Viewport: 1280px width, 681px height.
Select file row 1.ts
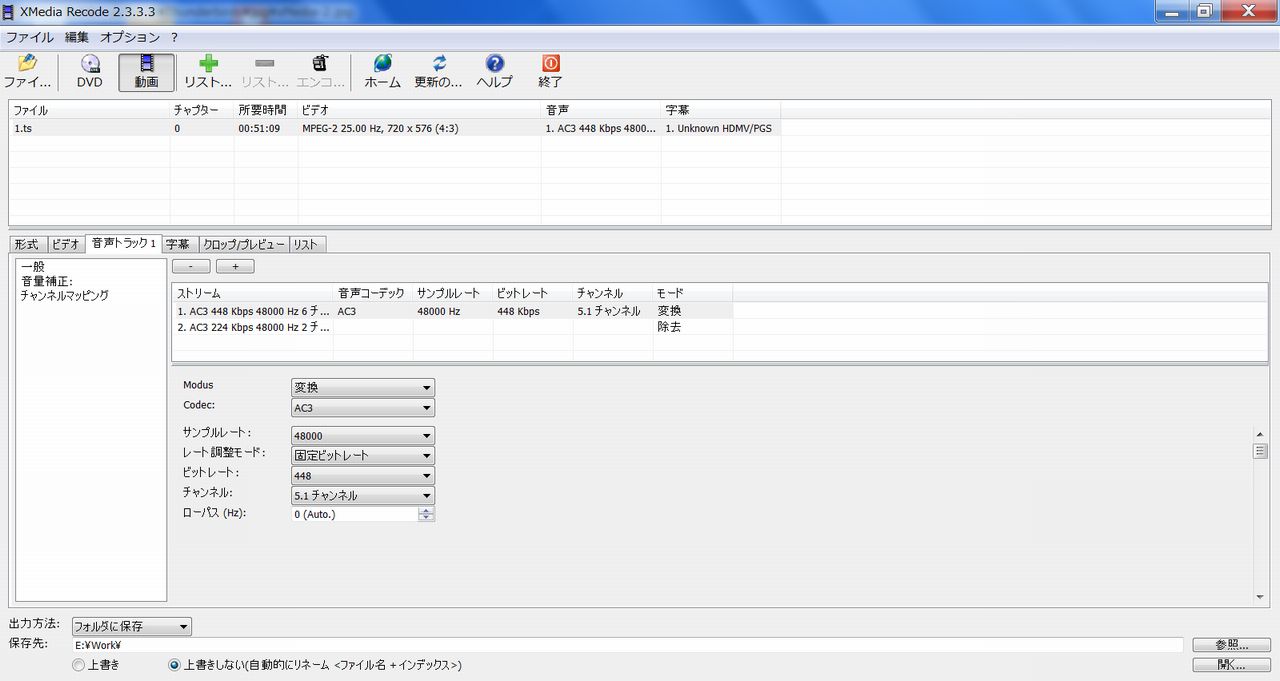click(395, 128)
